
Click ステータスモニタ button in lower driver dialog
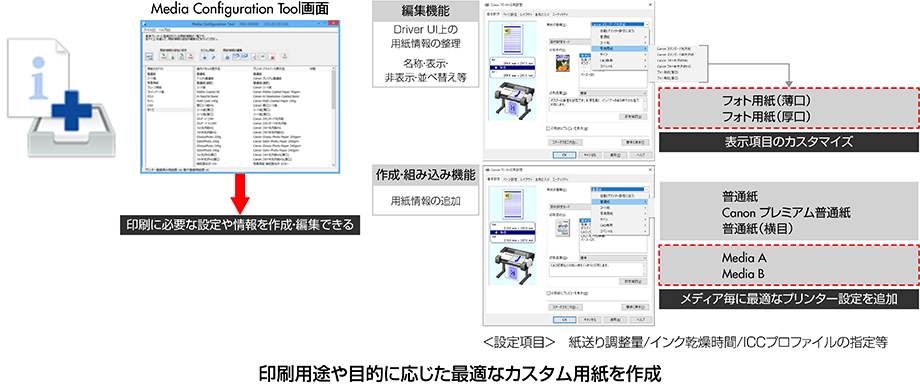565,307
